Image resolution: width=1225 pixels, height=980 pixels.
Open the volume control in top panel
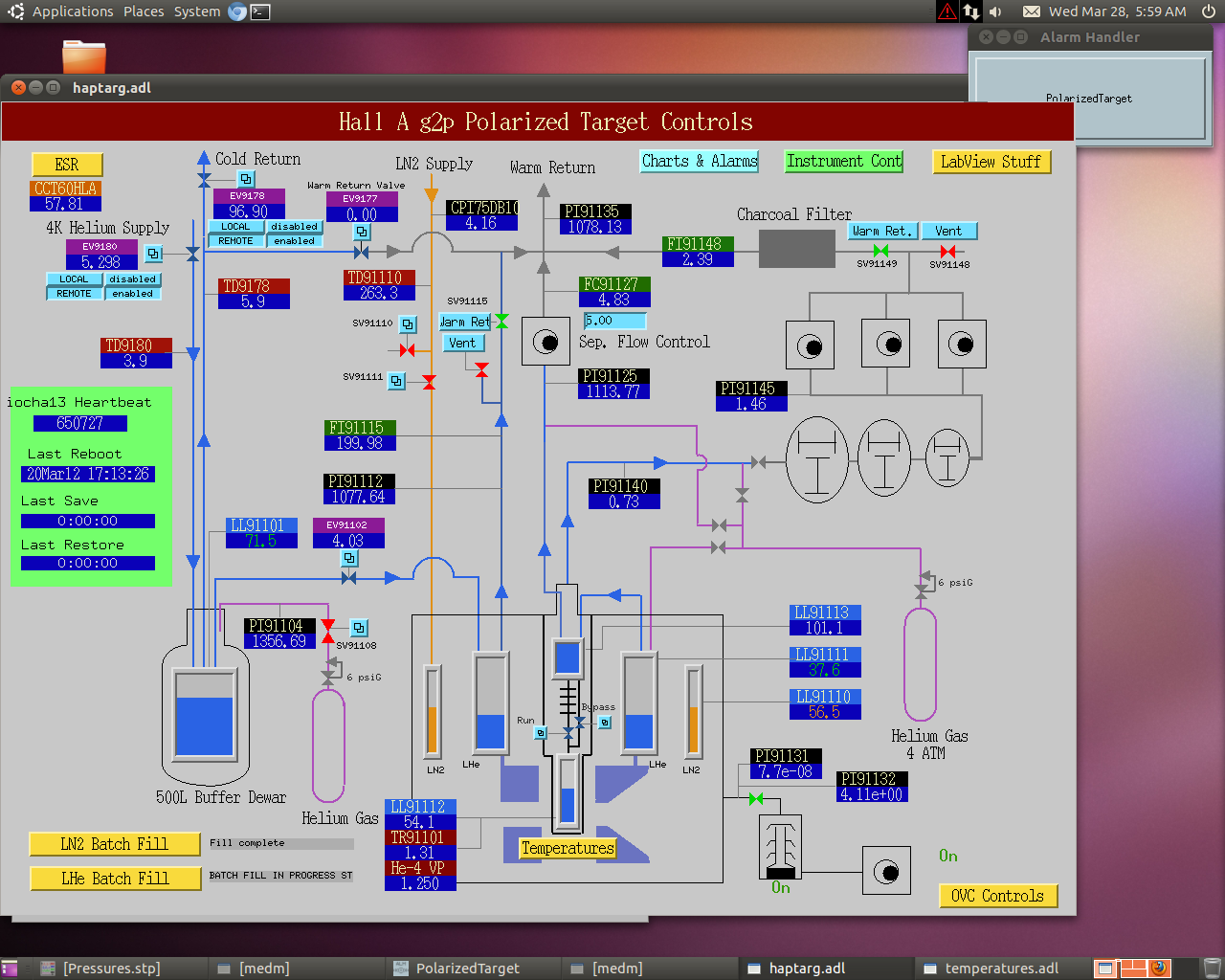click(995, 11)
